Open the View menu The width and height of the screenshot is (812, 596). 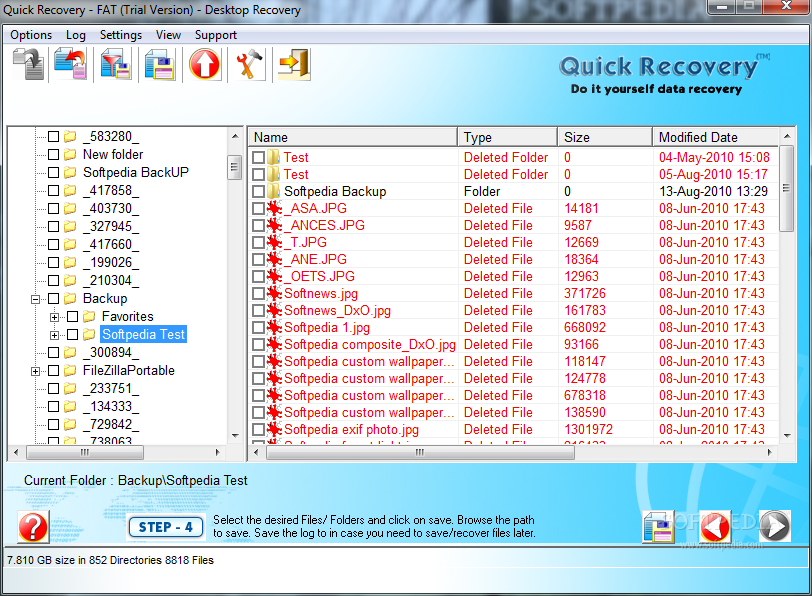pyautogui.click(x=168, y=35)
